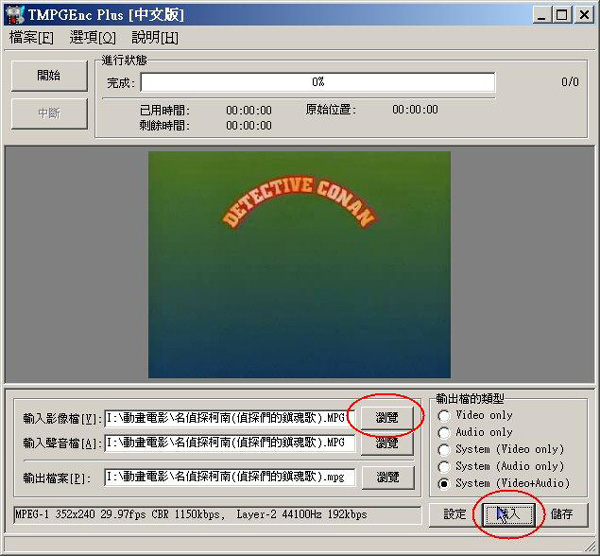Viewport: 600px width, 556px height.
Task: Click the Detective Conan video preview
Action: (299, 264)
